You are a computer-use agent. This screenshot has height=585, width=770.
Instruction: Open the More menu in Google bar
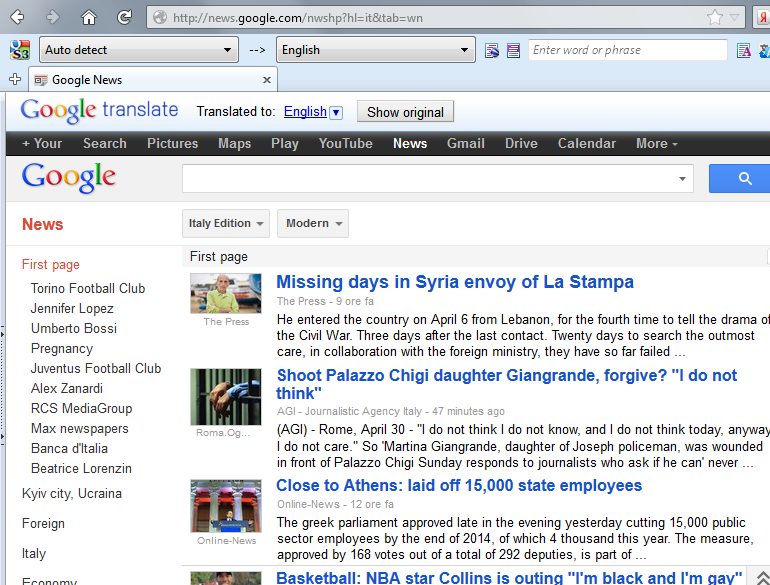657,143
